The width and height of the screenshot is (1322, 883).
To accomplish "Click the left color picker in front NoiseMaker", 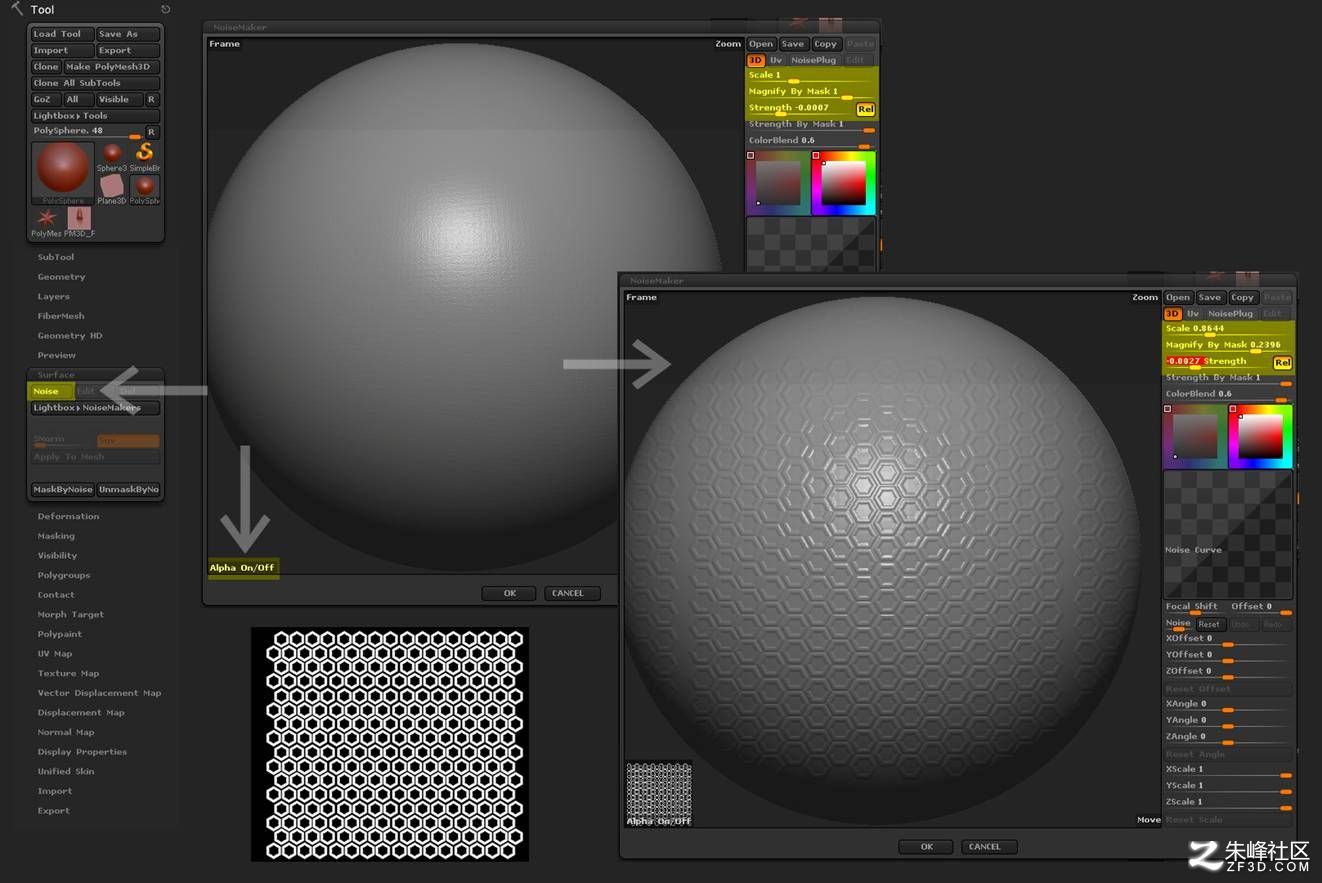I will (x=1195, y=436).
